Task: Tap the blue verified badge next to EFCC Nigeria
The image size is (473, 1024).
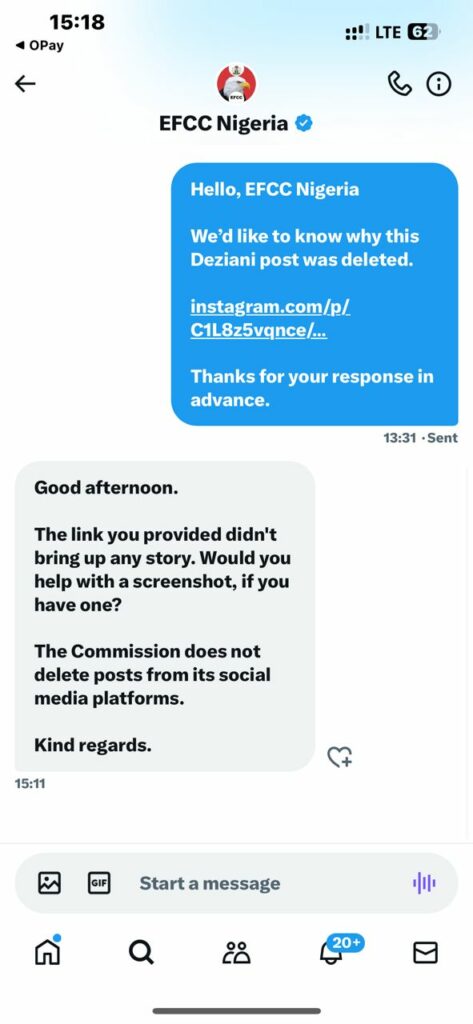Action: [304, 123]
